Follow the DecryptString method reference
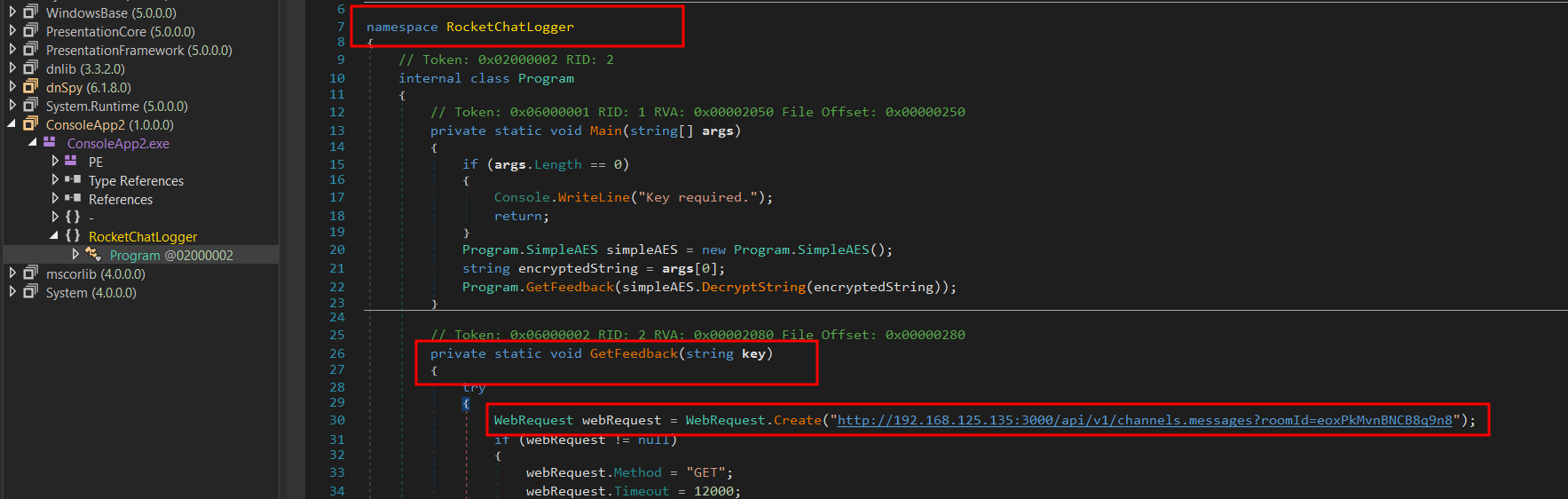The height and width of the screenshot is (499, 1568). point(753,287)
